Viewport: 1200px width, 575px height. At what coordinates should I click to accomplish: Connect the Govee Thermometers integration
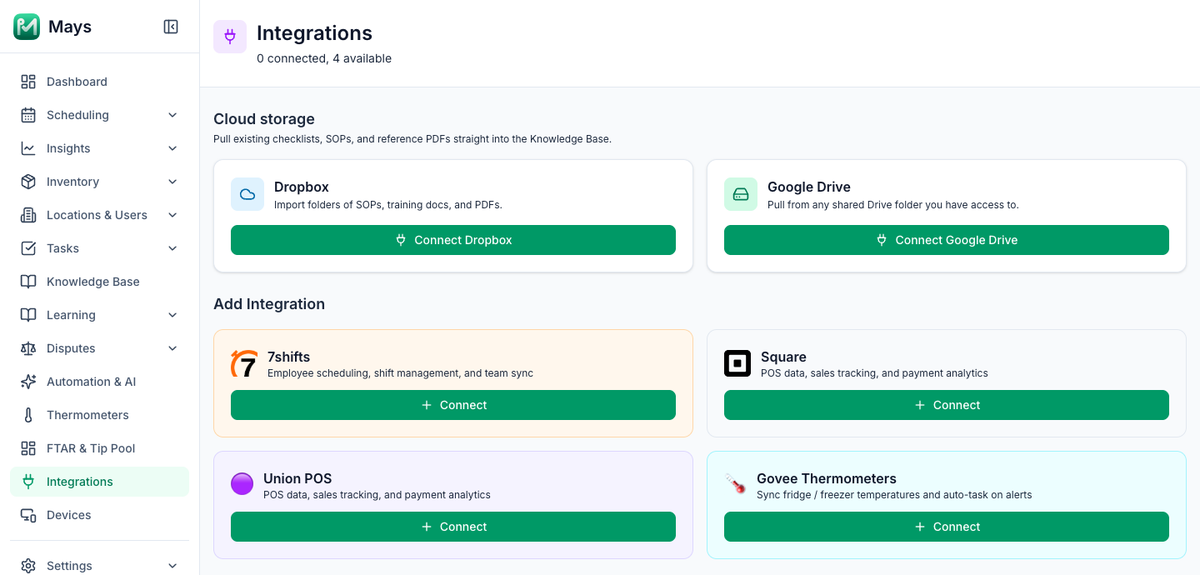tap(946, 527)
